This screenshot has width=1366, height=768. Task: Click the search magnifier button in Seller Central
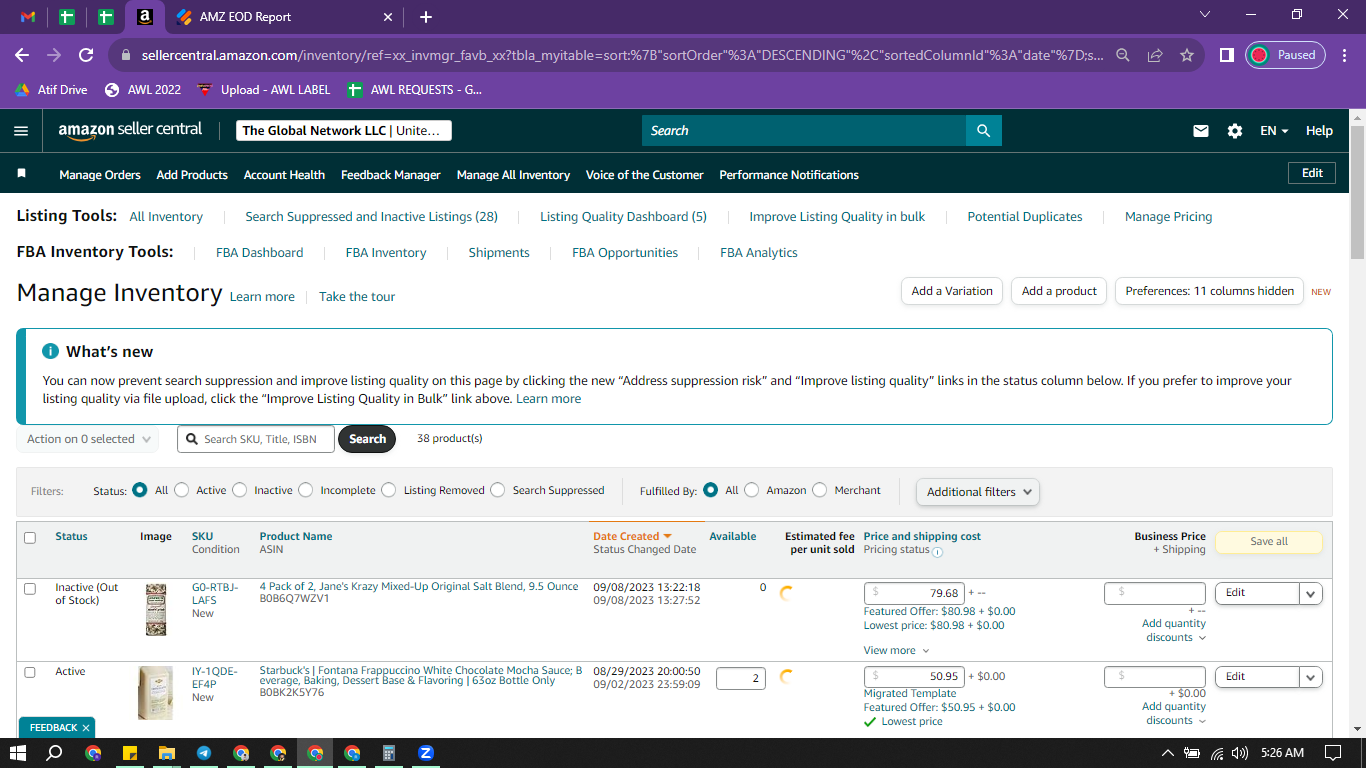(x=983, y=131)
